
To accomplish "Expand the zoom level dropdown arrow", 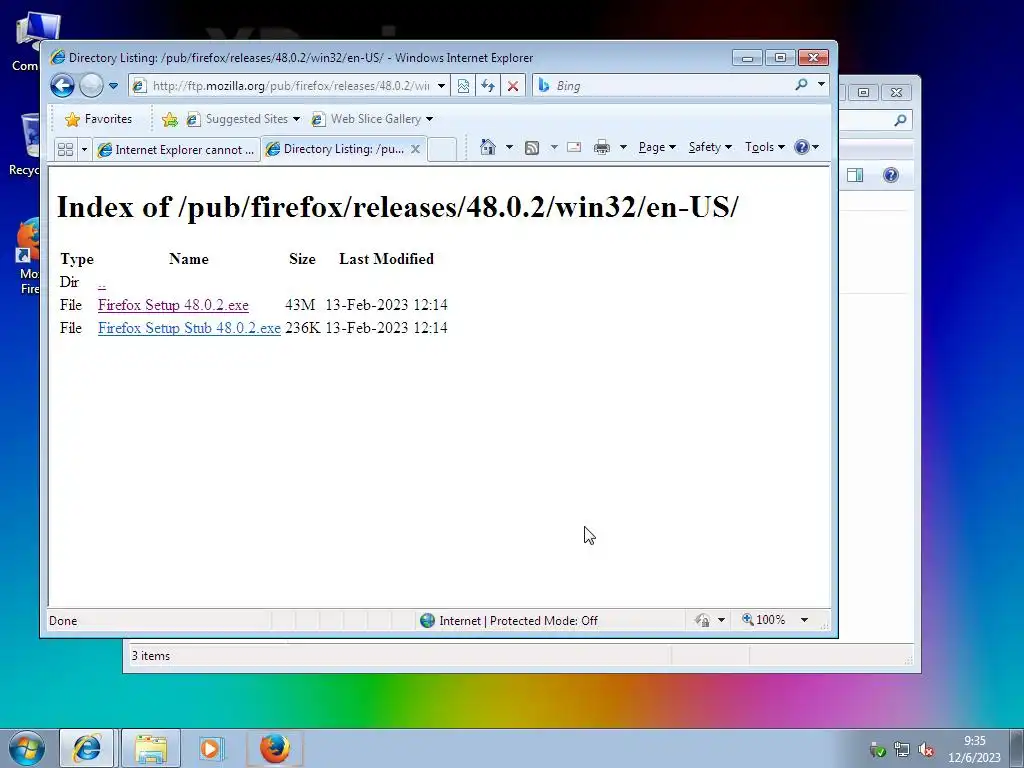I will tap(805, 620).
